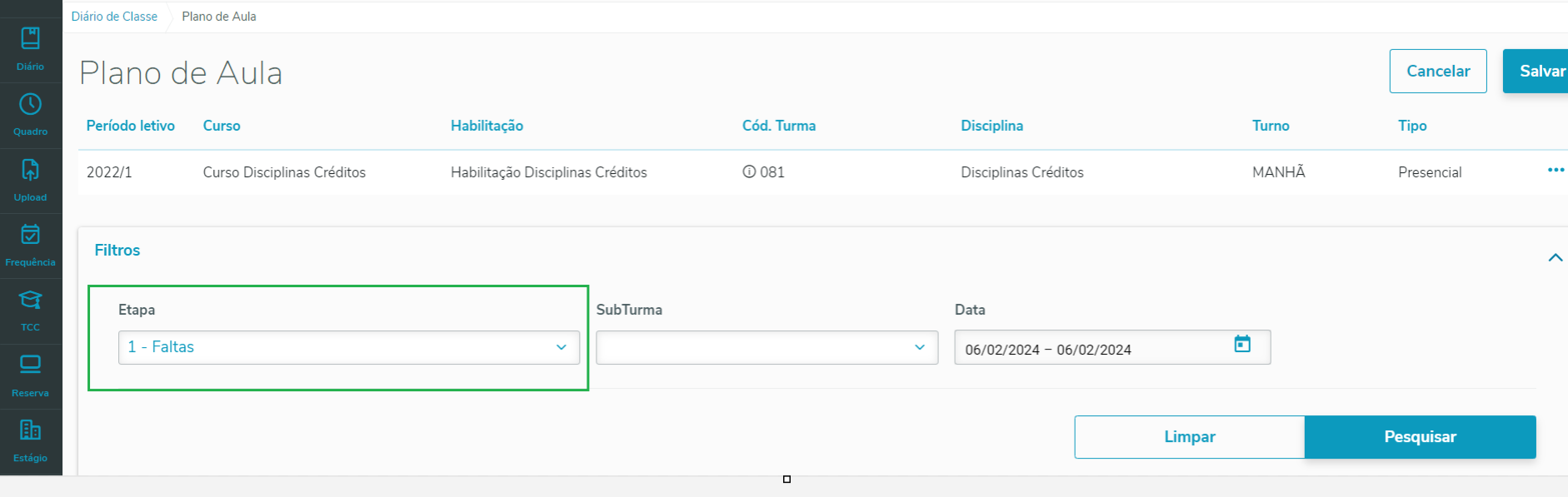The image size is (1568, 497).
Task: Open the Diário sidebar icon
Action: (x=30, y=38)
